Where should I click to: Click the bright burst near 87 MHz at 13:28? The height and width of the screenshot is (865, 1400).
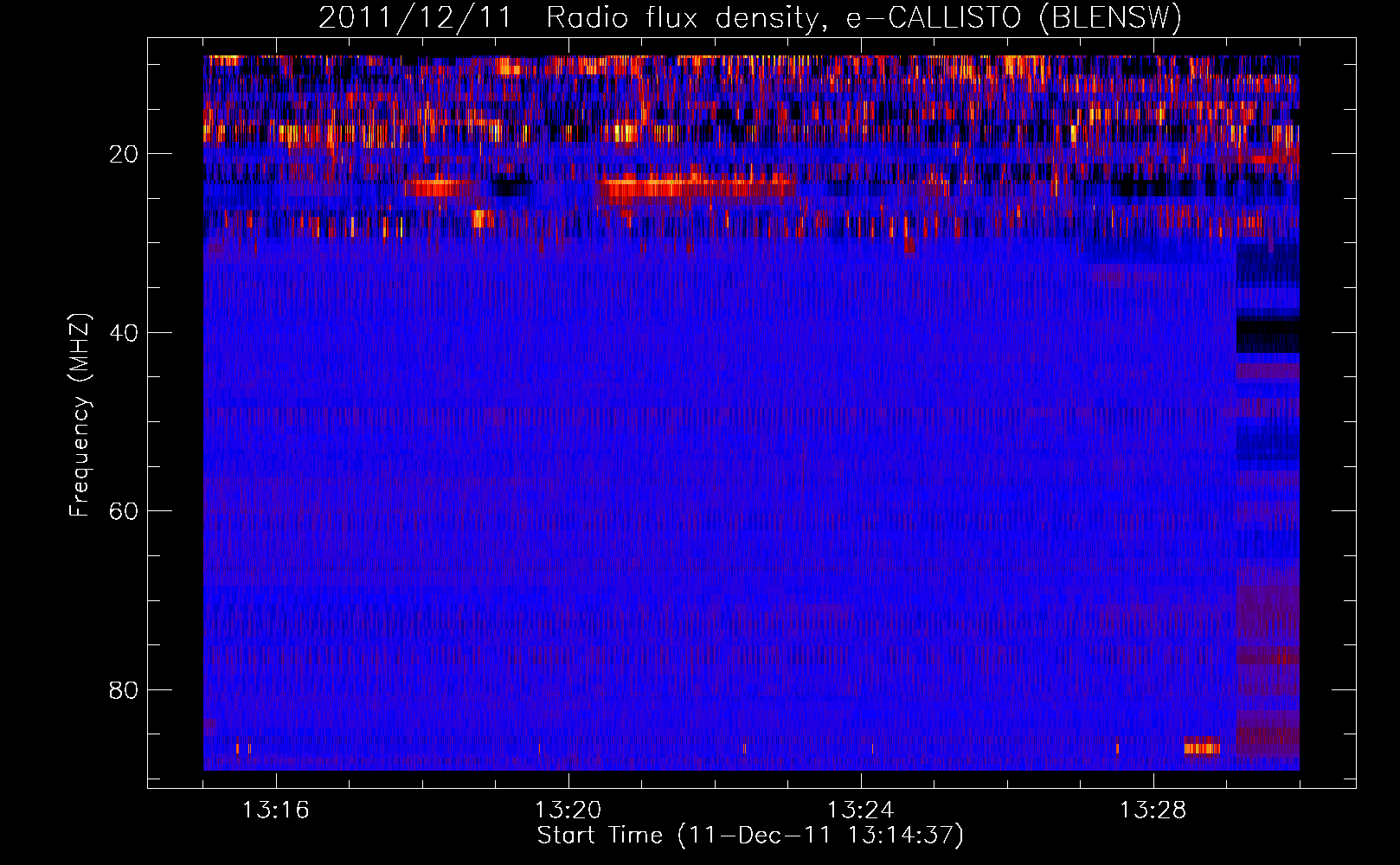click(x=1202, y=747)
